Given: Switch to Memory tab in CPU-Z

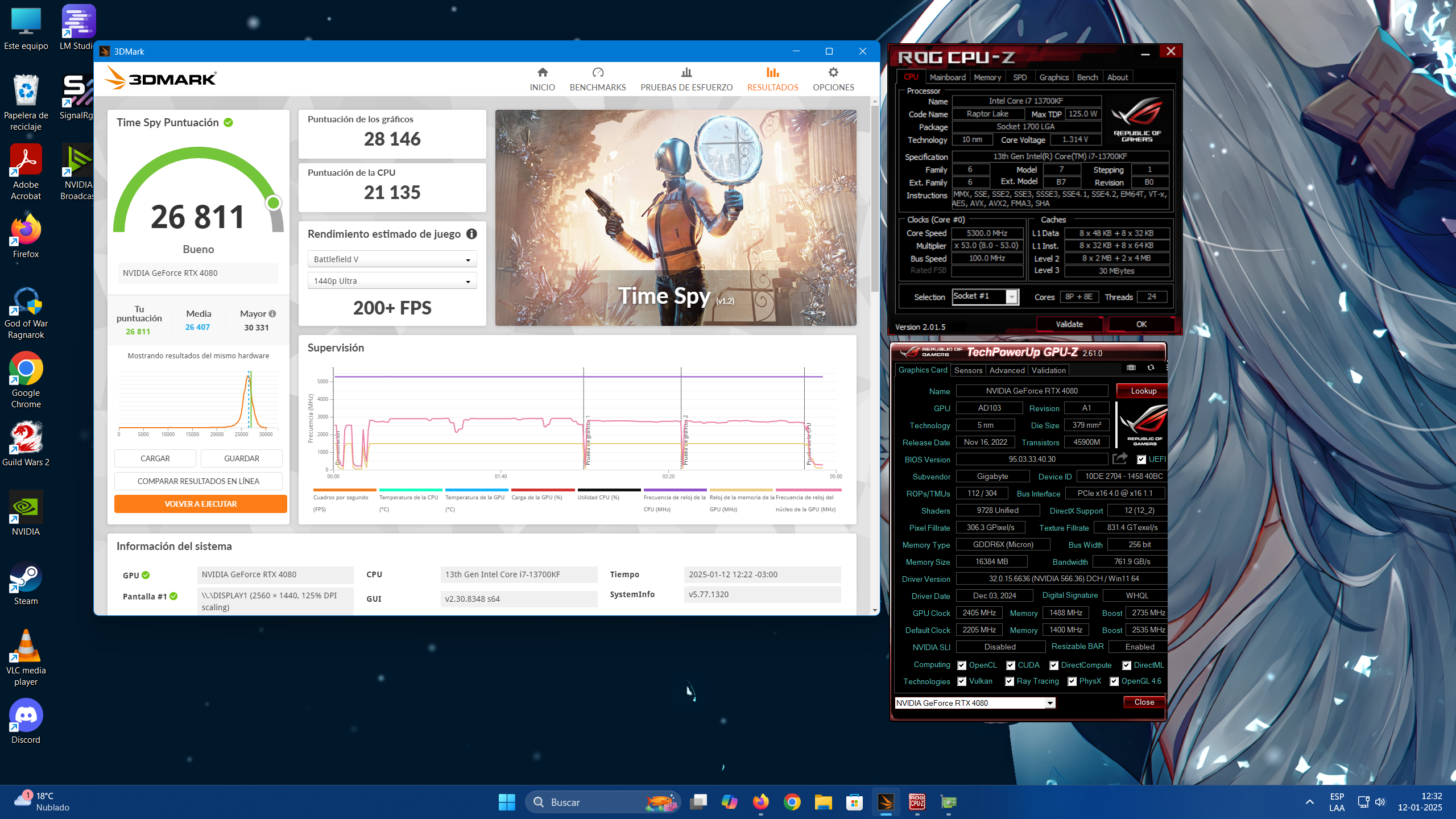Looking at the screenshot, I should point(987,77).
